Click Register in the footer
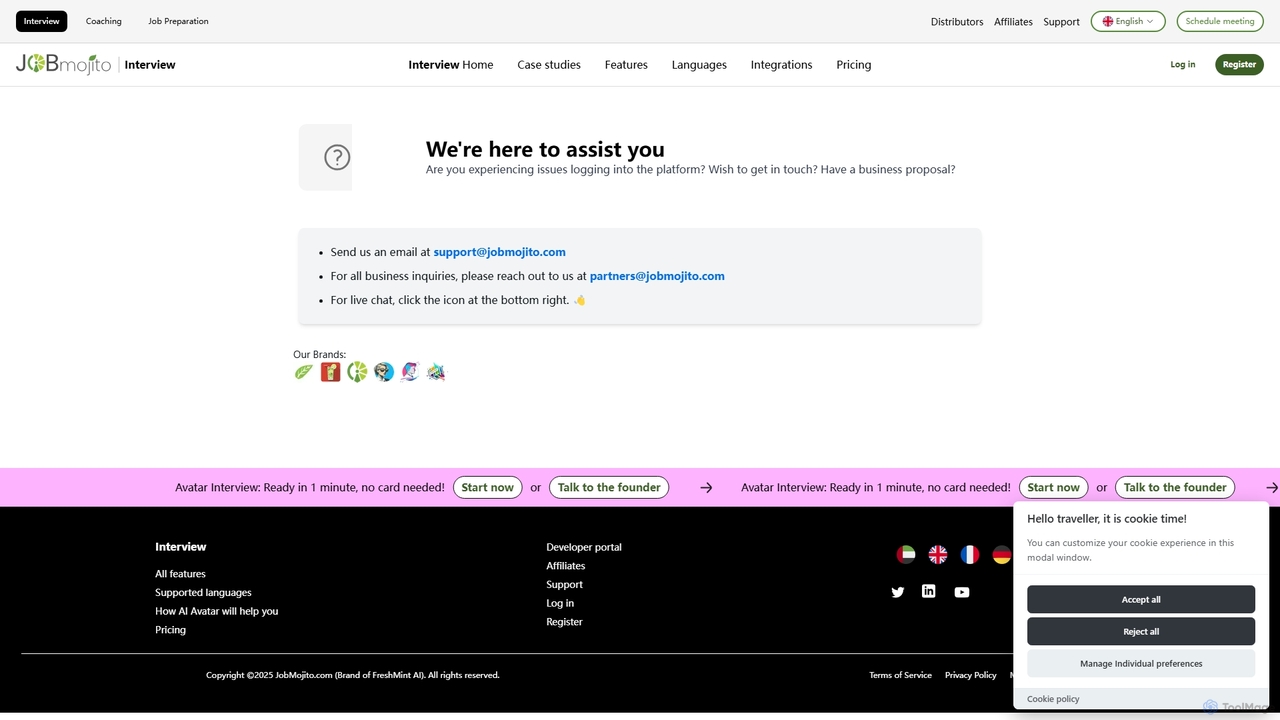Viewport: 1280px width, 720px height. point(564,622)
